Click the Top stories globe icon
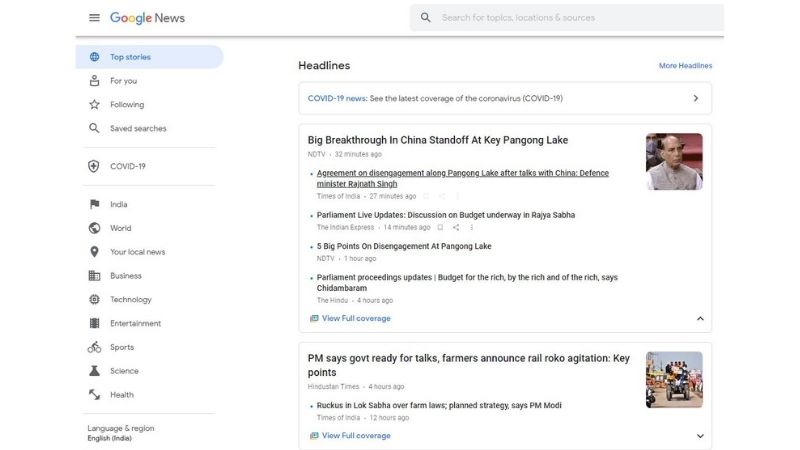The width and height of the screenshot is (800, 450). (x=94, y=57)
